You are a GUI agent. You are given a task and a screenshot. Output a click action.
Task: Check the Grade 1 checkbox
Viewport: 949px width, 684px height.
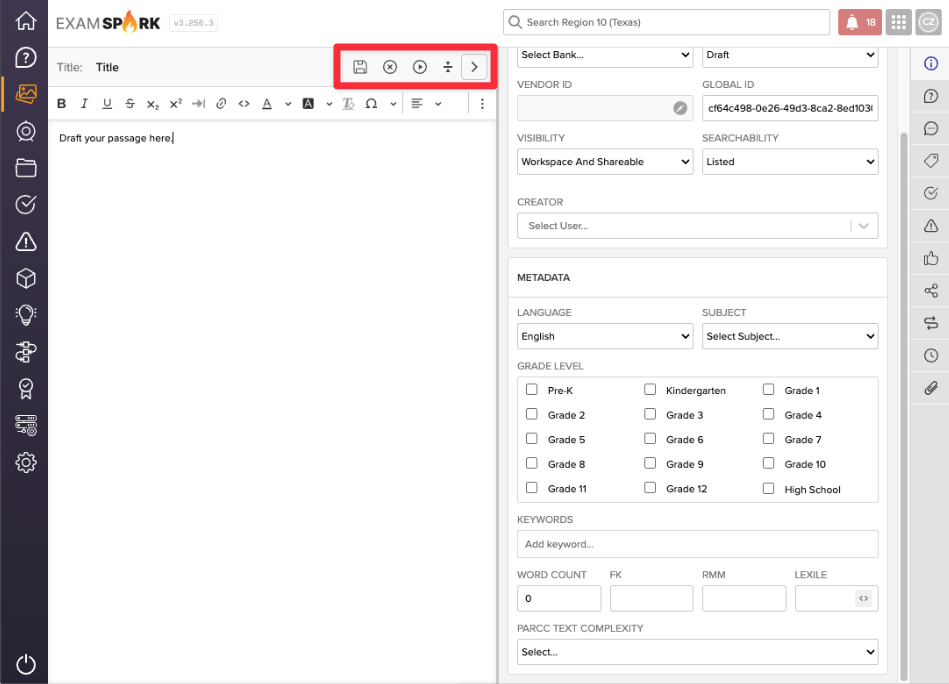click(768, 389)
